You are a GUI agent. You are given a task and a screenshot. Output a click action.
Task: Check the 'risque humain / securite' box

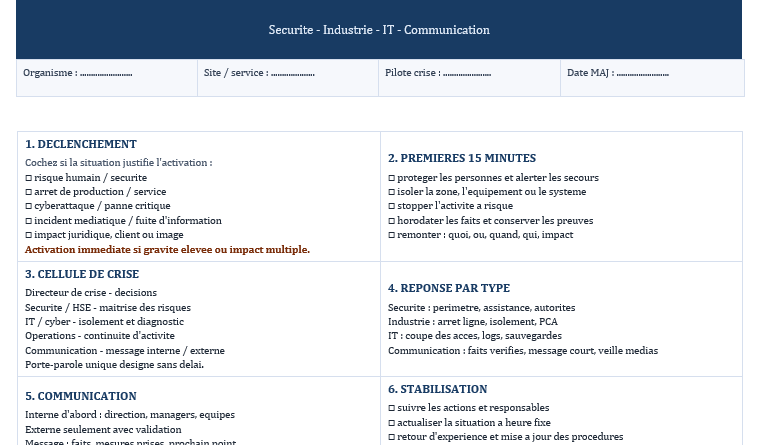[x=29, y=178]
